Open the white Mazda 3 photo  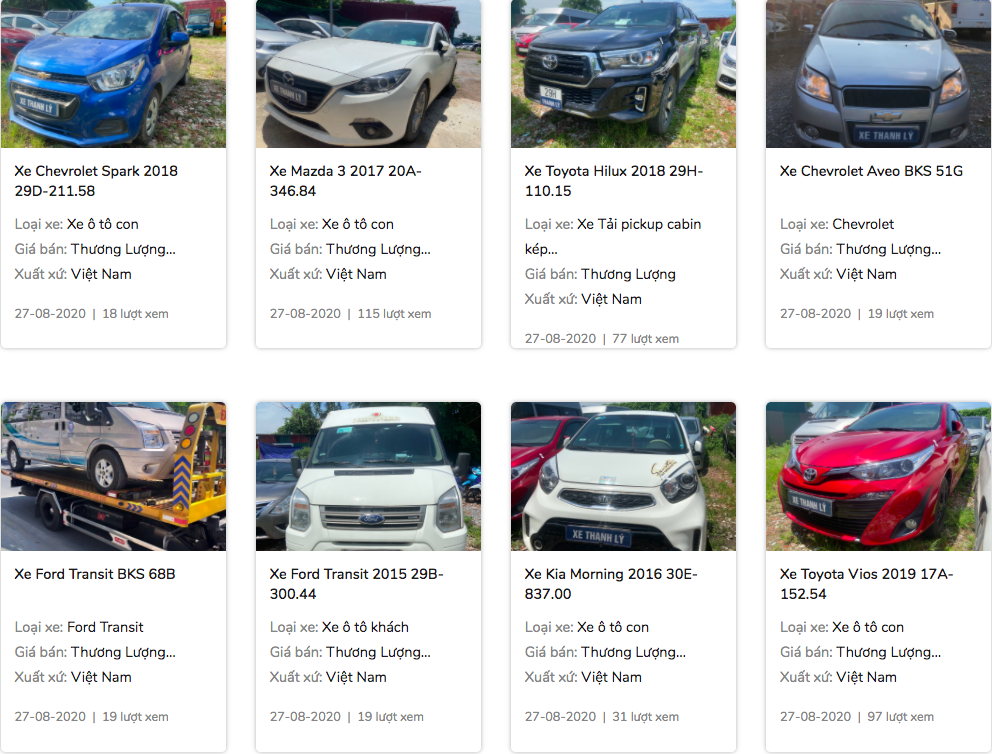pos(368,73)
